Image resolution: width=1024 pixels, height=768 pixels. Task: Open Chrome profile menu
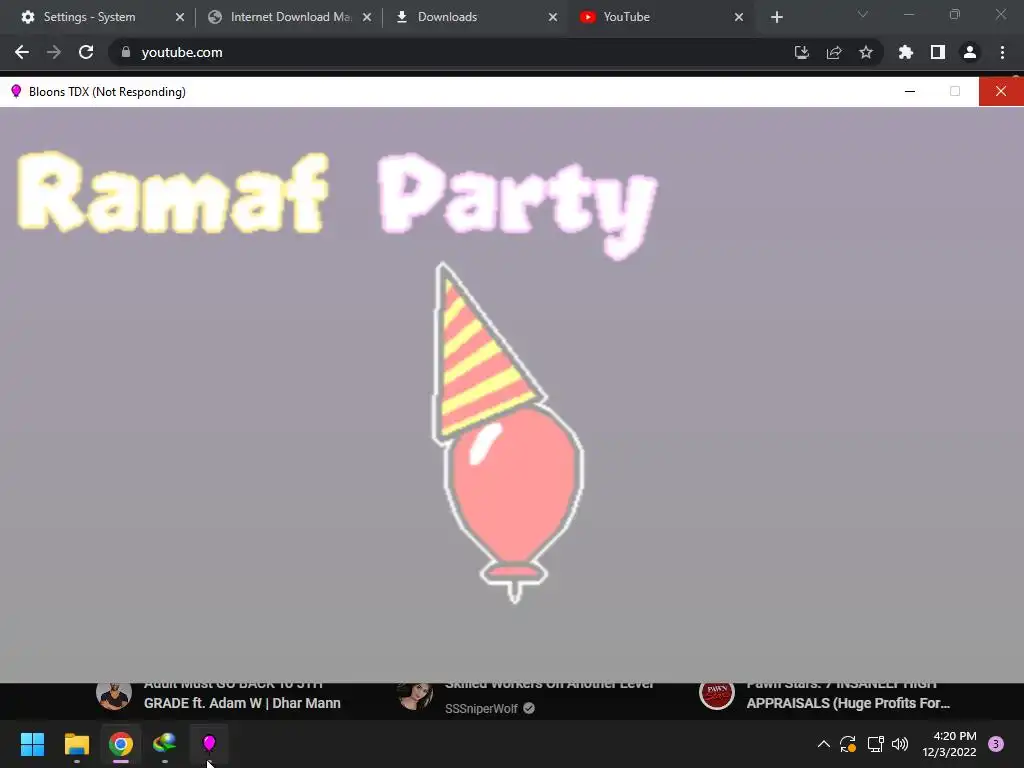point(970,52)
